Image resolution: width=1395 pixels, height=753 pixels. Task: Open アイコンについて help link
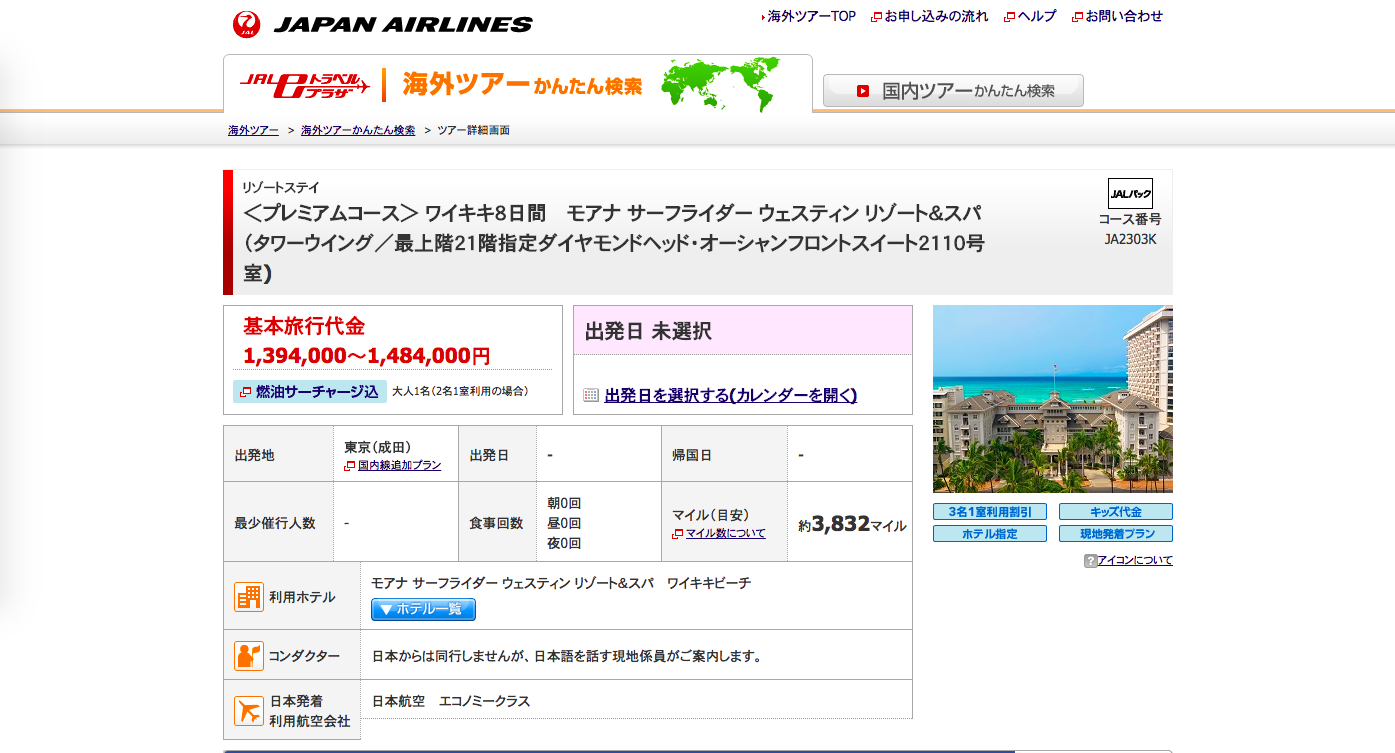pyautogui.click(x=1135, y=560)
